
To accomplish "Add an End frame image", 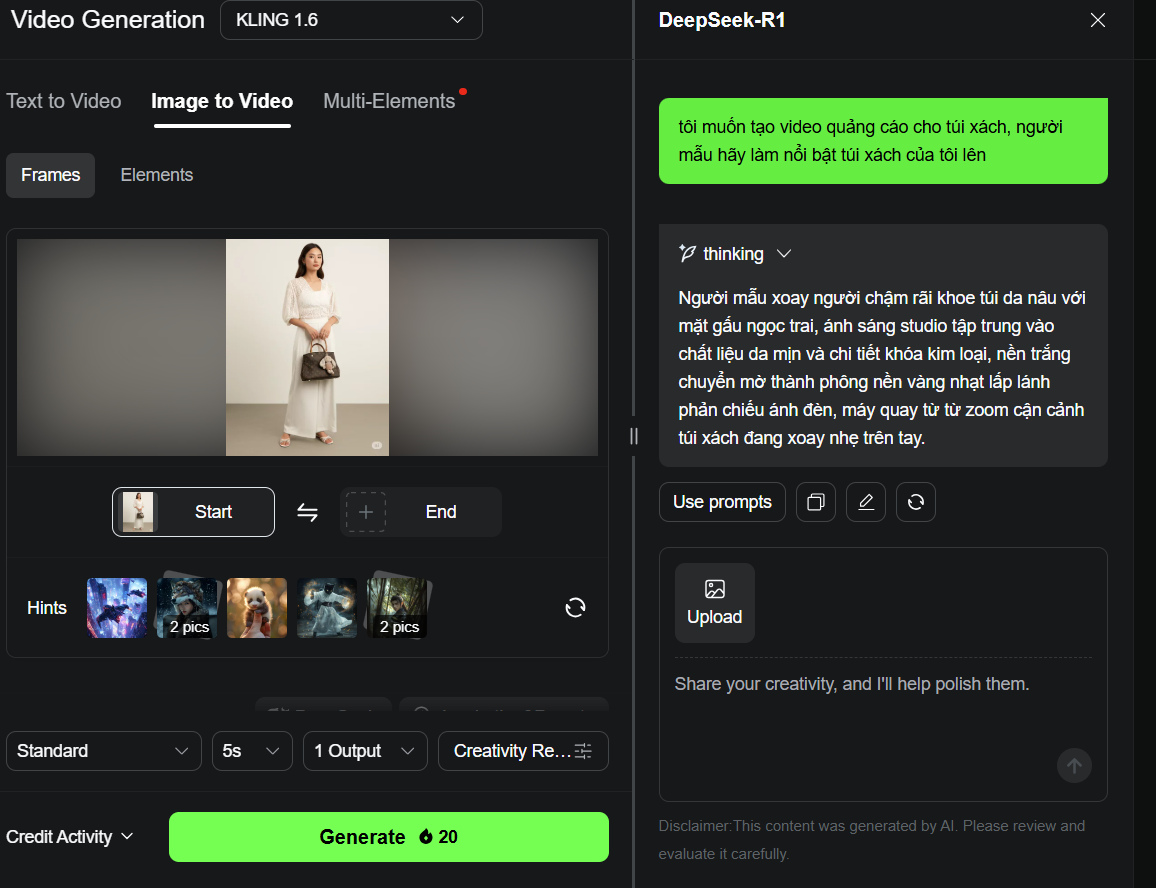I will click(x=420, y=512).
